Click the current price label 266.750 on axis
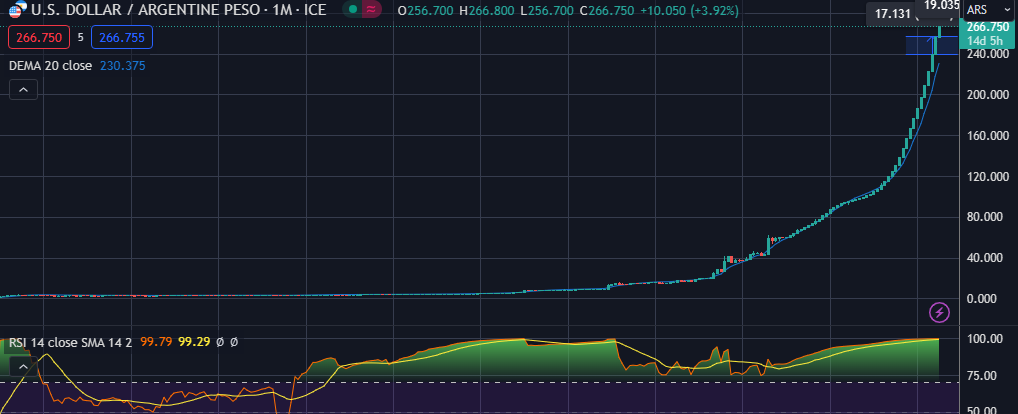 point(987,27)
